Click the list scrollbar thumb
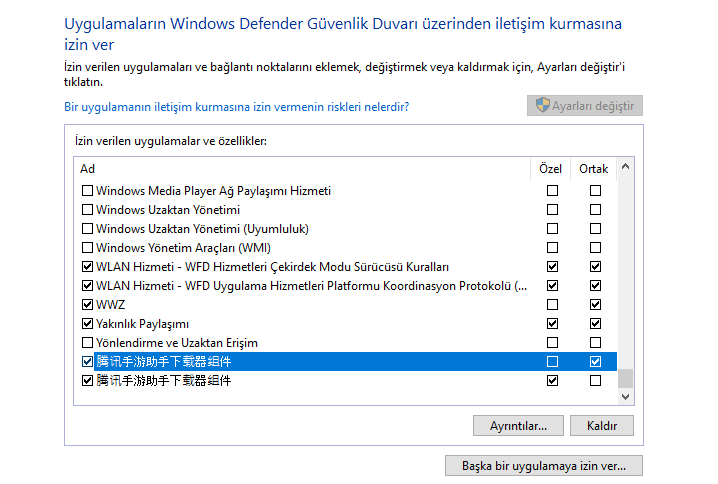This screenshot has height=484, width=718. pos(626,379)
